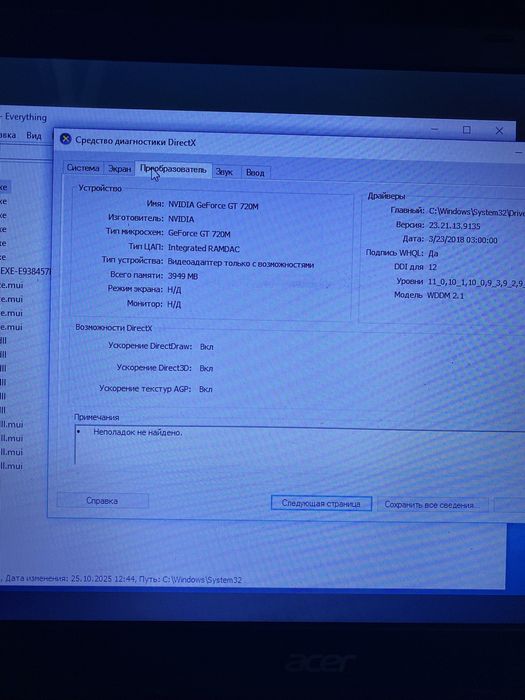Open the Система tab

(x=83, y=168)
